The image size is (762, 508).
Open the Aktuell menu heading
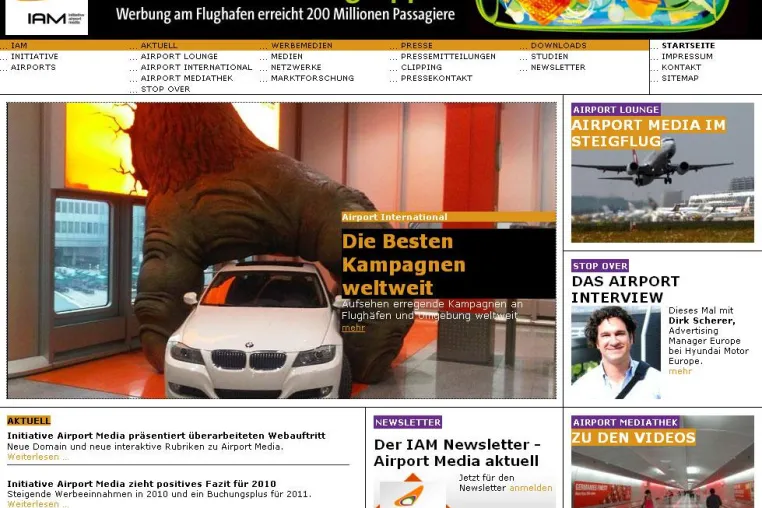[159, 45]
